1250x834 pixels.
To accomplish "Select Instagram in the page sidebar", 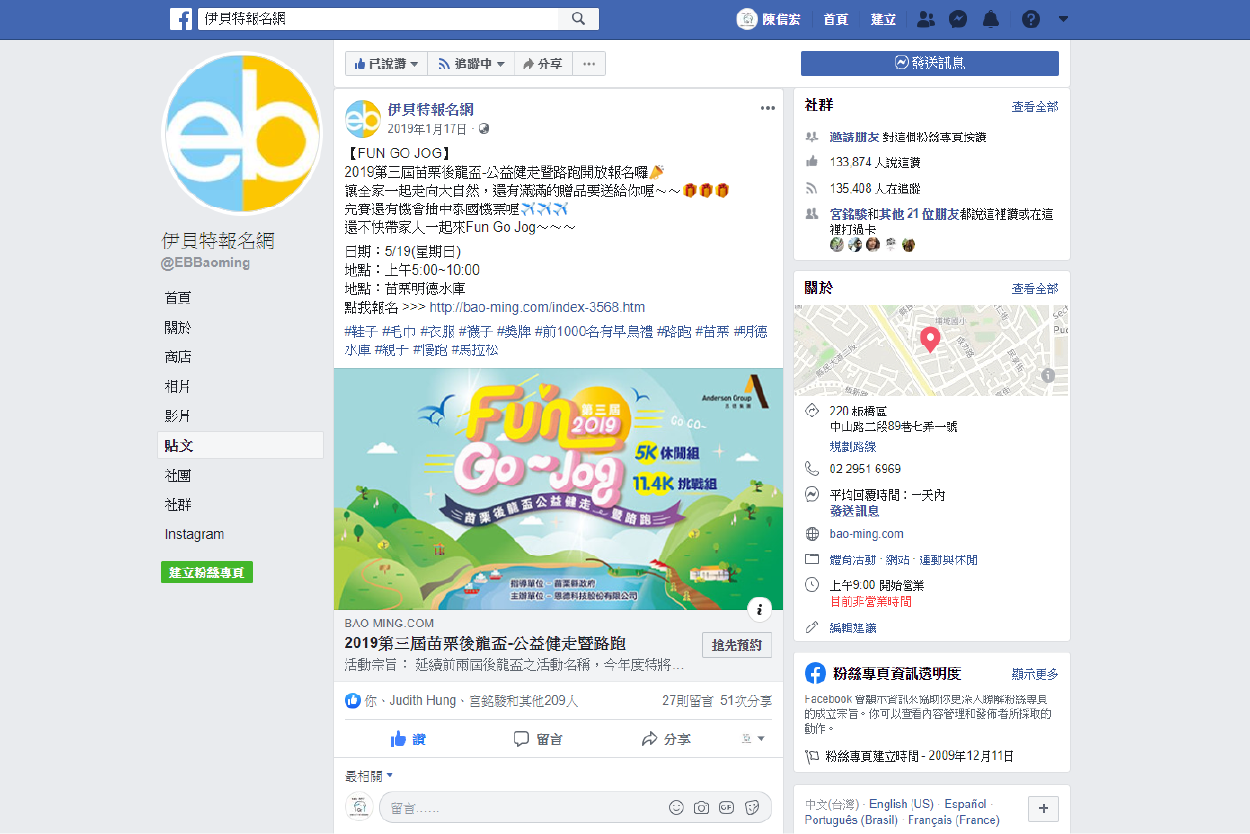I will tap(195, 534).
